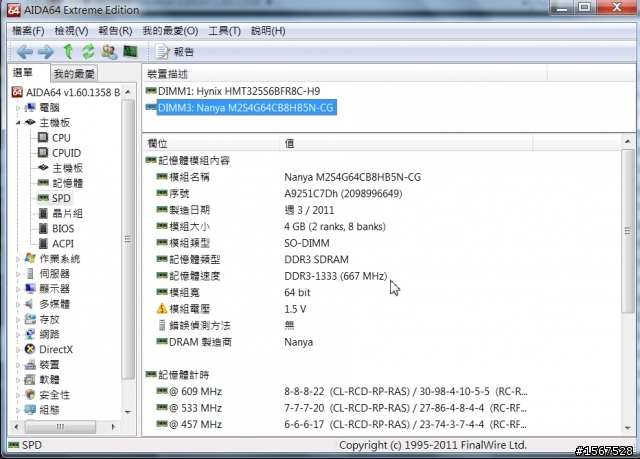This screenshot has width=640, height=459.
Task: Click the 裝置 devices icon
Action: tap(30, 364)
